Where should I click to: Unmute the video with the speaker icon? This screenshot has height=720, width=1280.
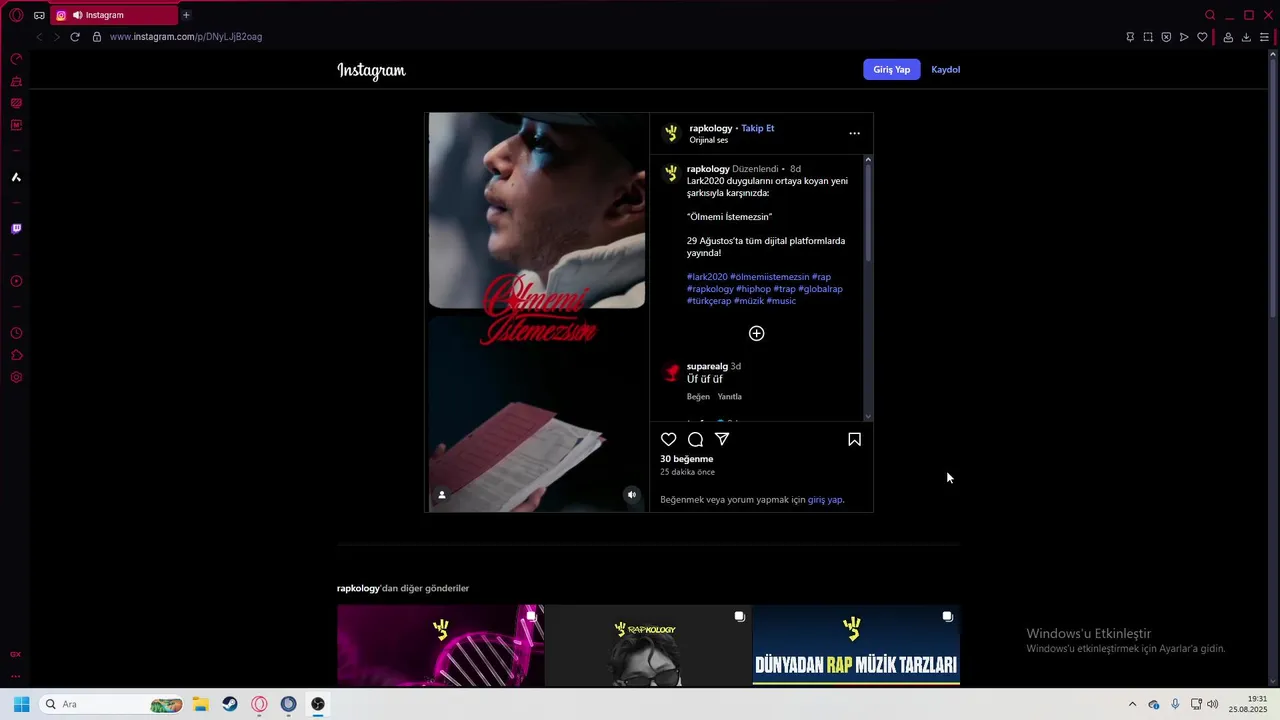coord(631,494)
